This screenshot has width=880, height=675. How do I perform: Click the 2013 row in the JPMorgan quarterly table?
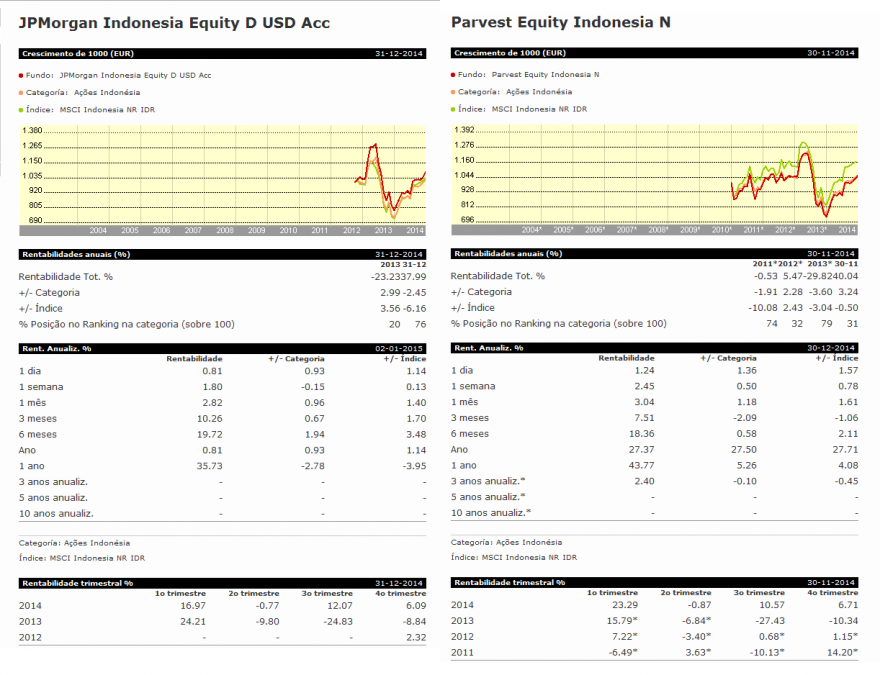pyautogui.click(x=222, y=622)
